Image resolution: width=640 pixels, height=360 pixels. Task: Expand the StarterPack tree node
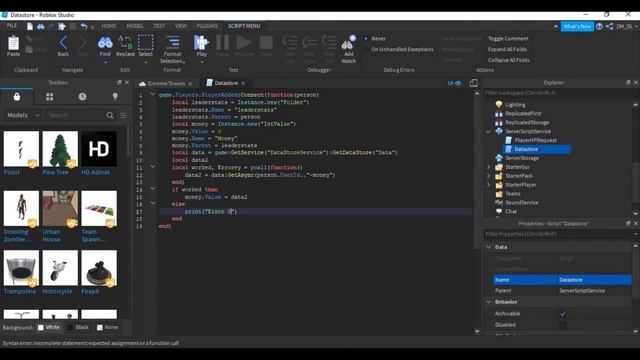click(x=488, y=176)
